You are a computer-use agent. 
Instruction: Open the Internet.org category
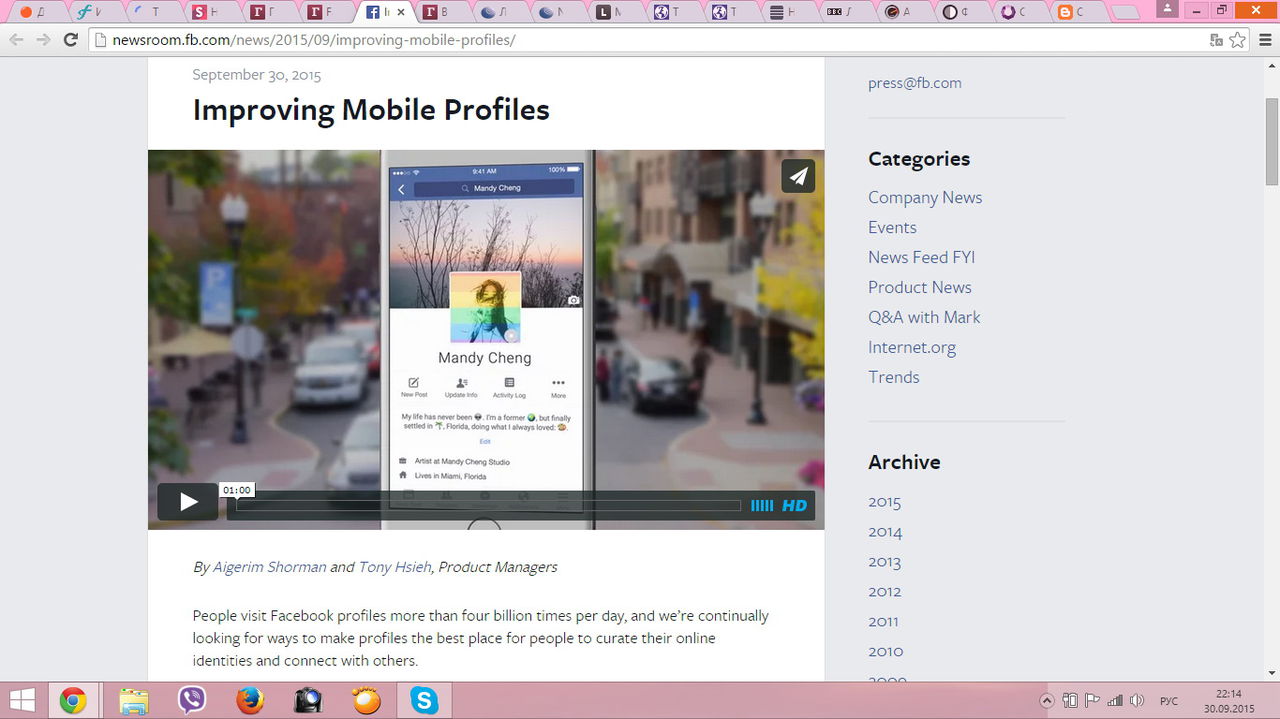click(912, 347)
